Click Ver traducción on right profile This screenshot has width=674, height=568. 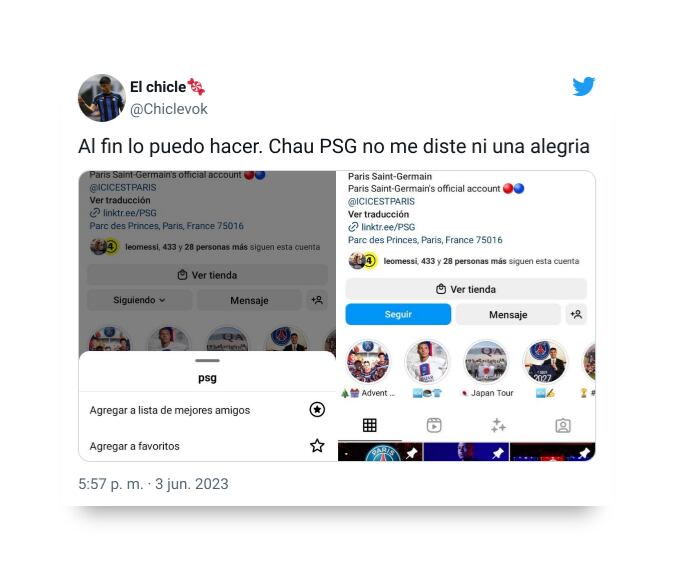[378, 214]
